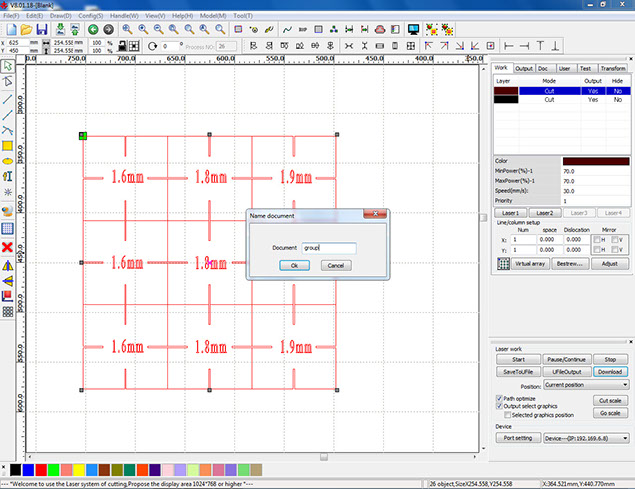The image size is (635, 489).
Task: Switch to the Transform tab
Action: coord(613,68)
